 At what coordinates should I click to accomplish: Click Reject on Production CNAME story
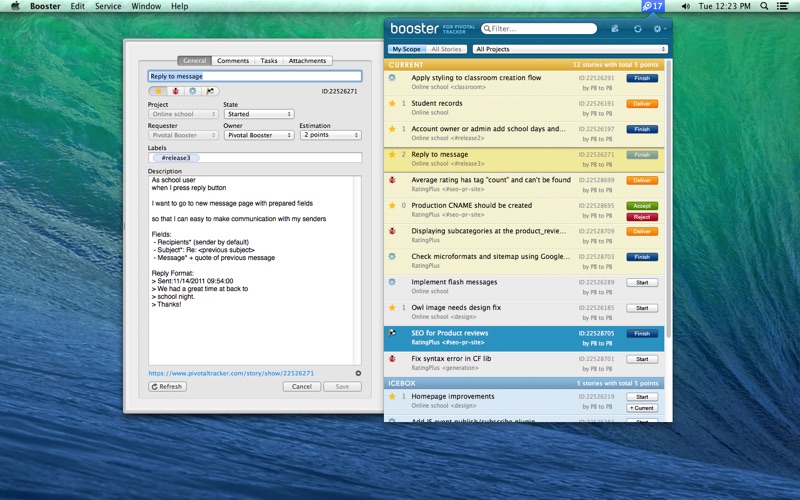642,217
